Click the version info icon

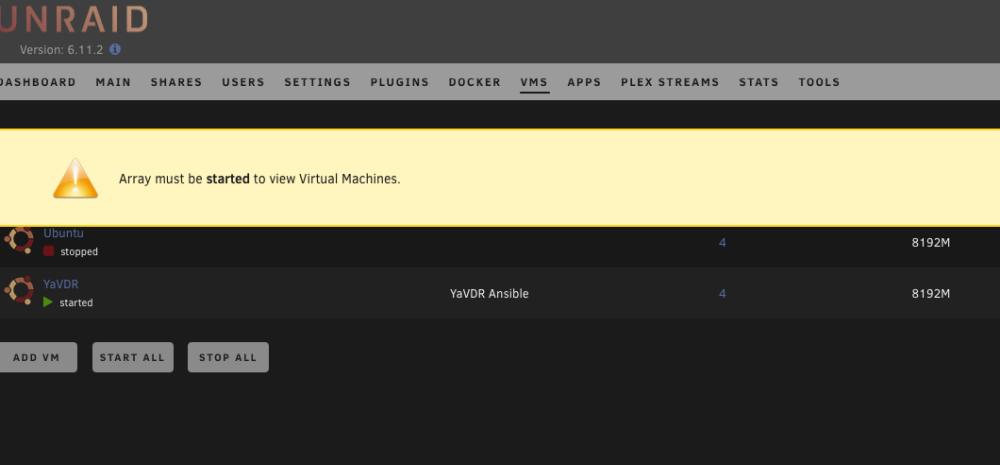tap(115, 49)
